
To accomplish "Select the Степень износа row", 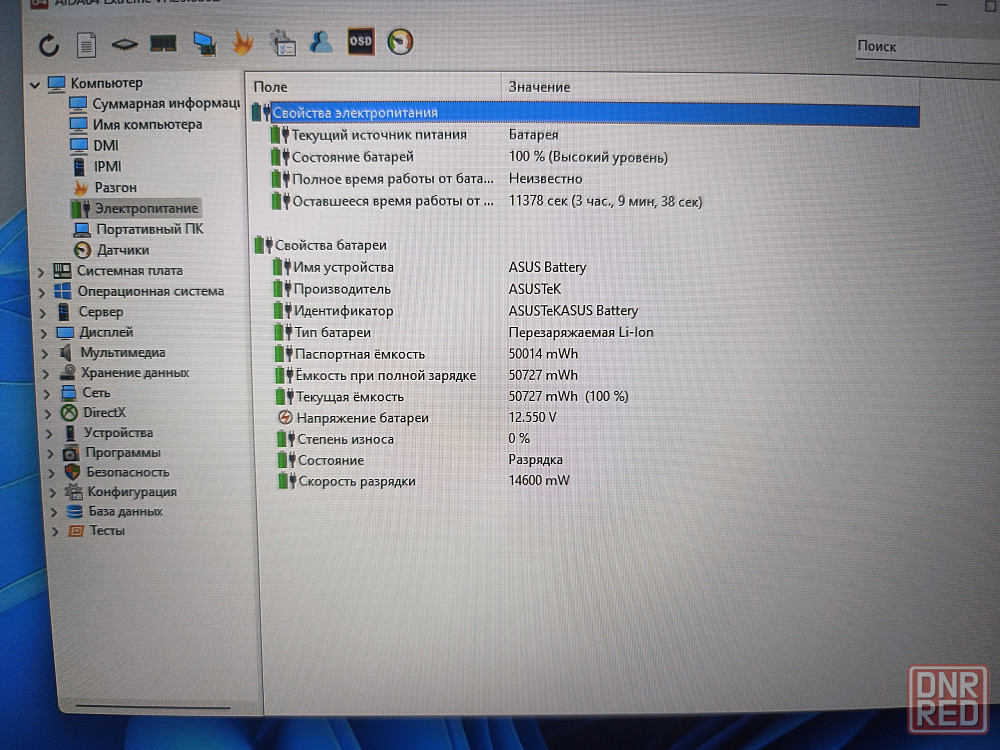I will [x=404, y=439].
